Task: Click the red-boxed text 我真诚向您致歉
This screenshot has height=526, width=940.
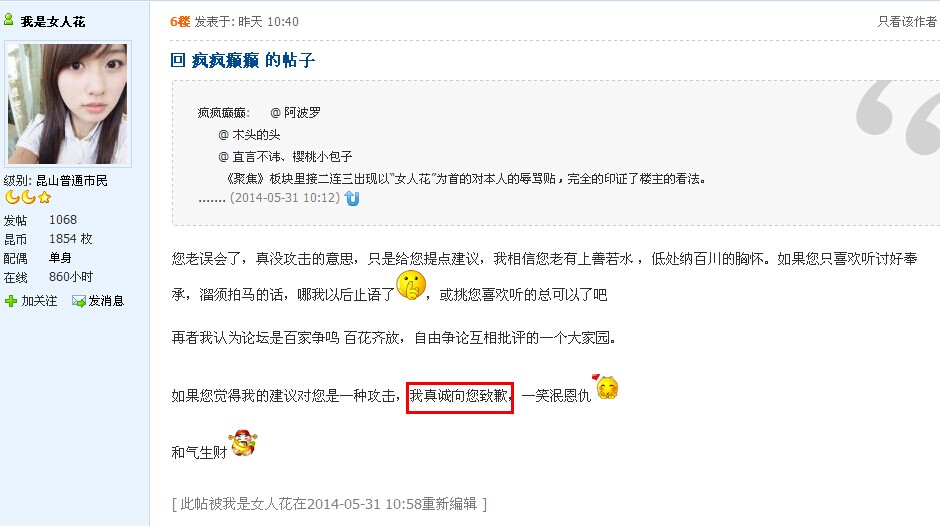Action: pyautogui.click(x=460, y=397)
